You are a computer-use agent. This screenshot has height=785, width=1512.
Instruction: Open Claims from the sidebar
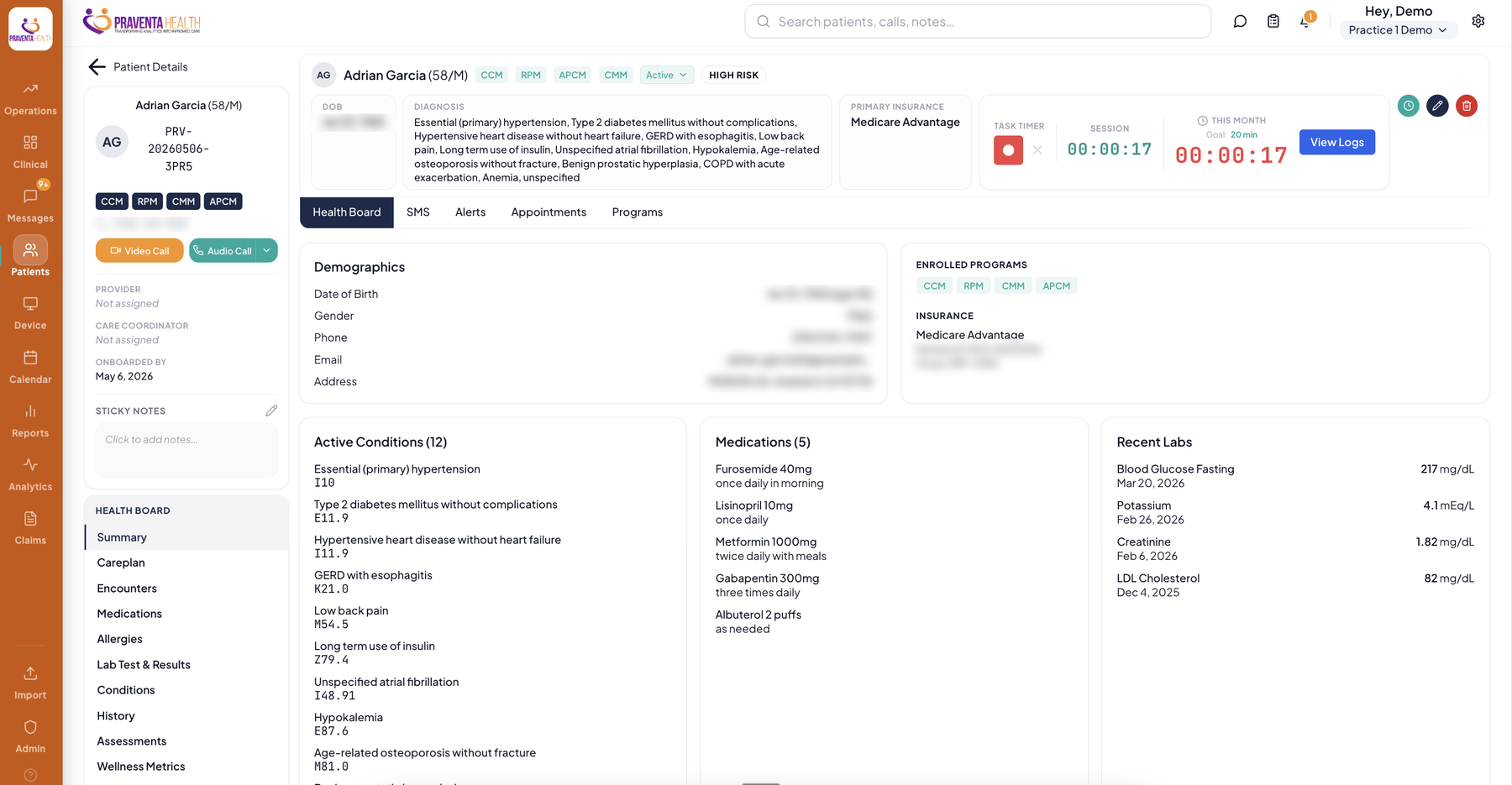click(x=30, y=528)
